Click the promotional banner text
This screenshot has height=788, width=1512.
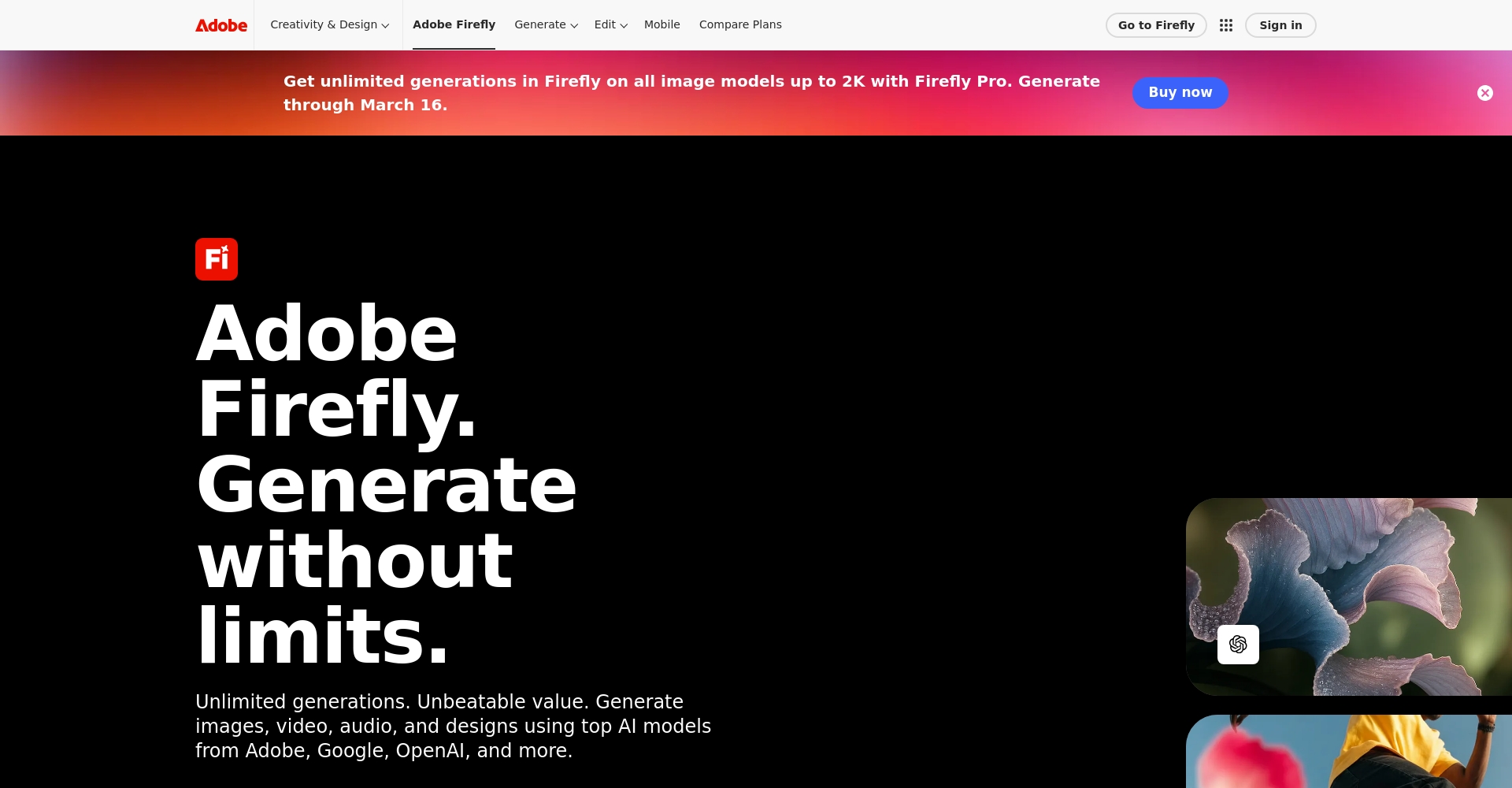(691, 92)
